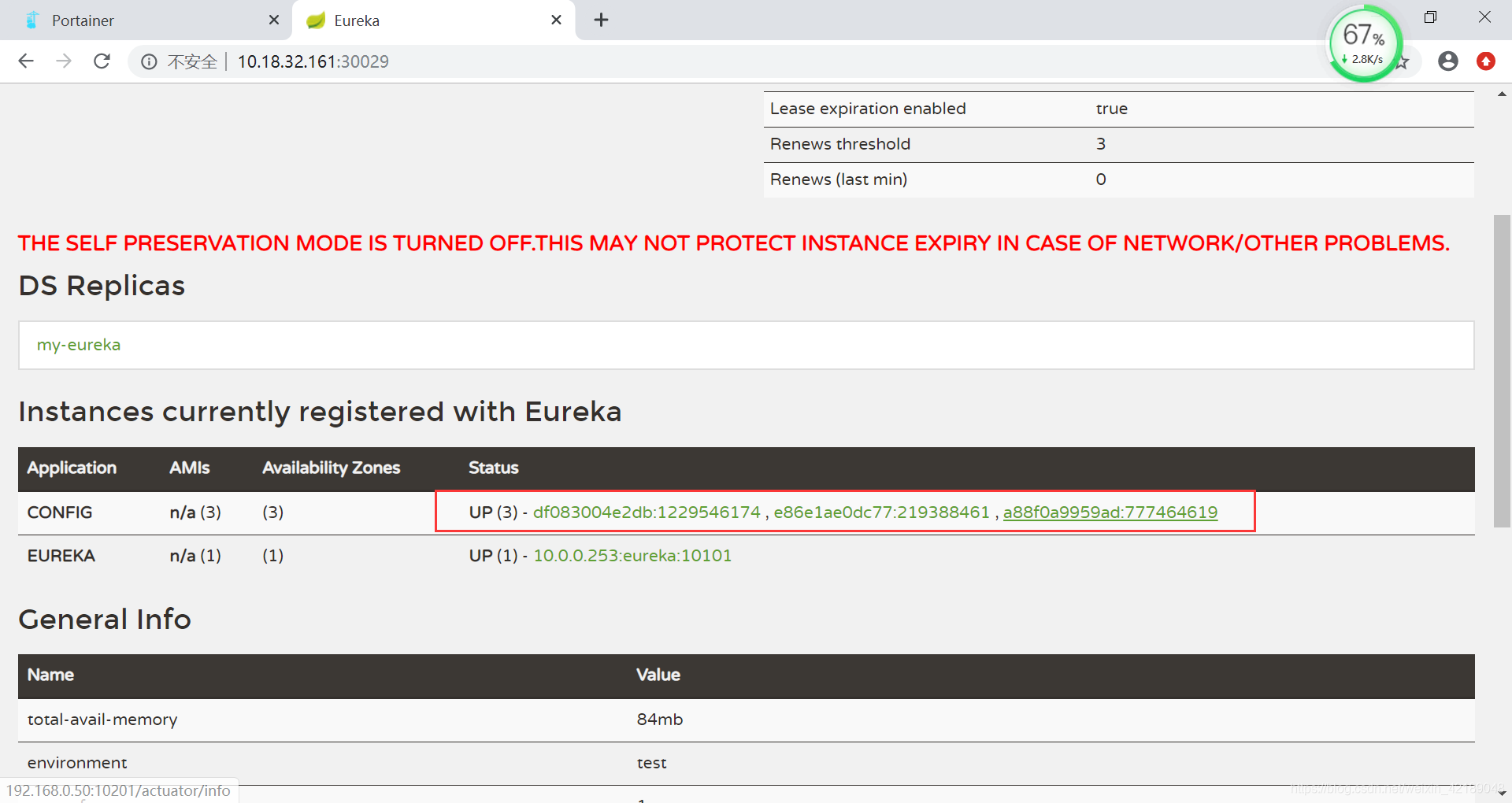This screenshot has width=1512, height=803.
Task: Click the environment value 'test'
Action: pos(651,763)
